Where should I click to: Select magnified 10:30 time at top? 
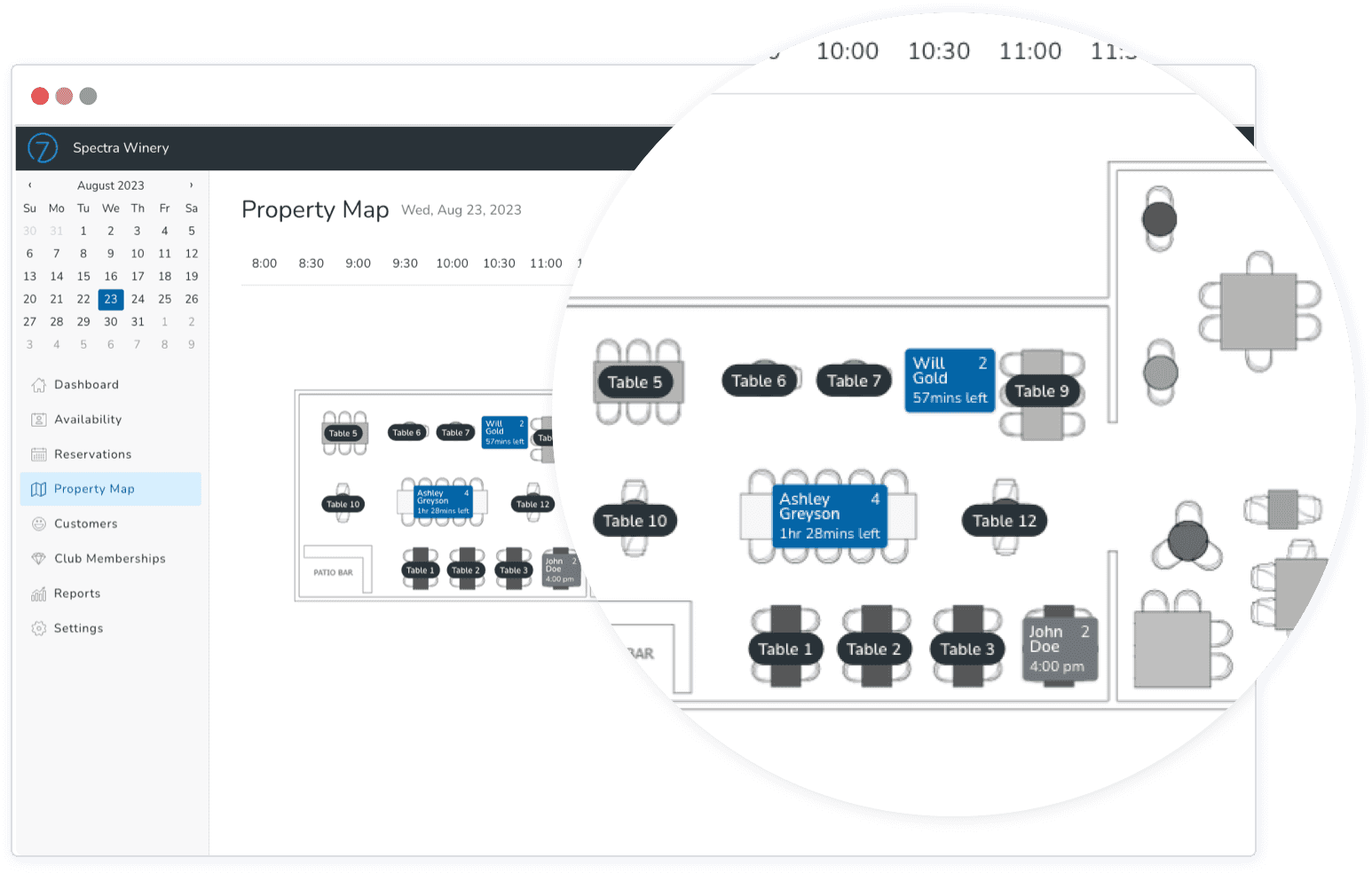click(x=939, y=51)
